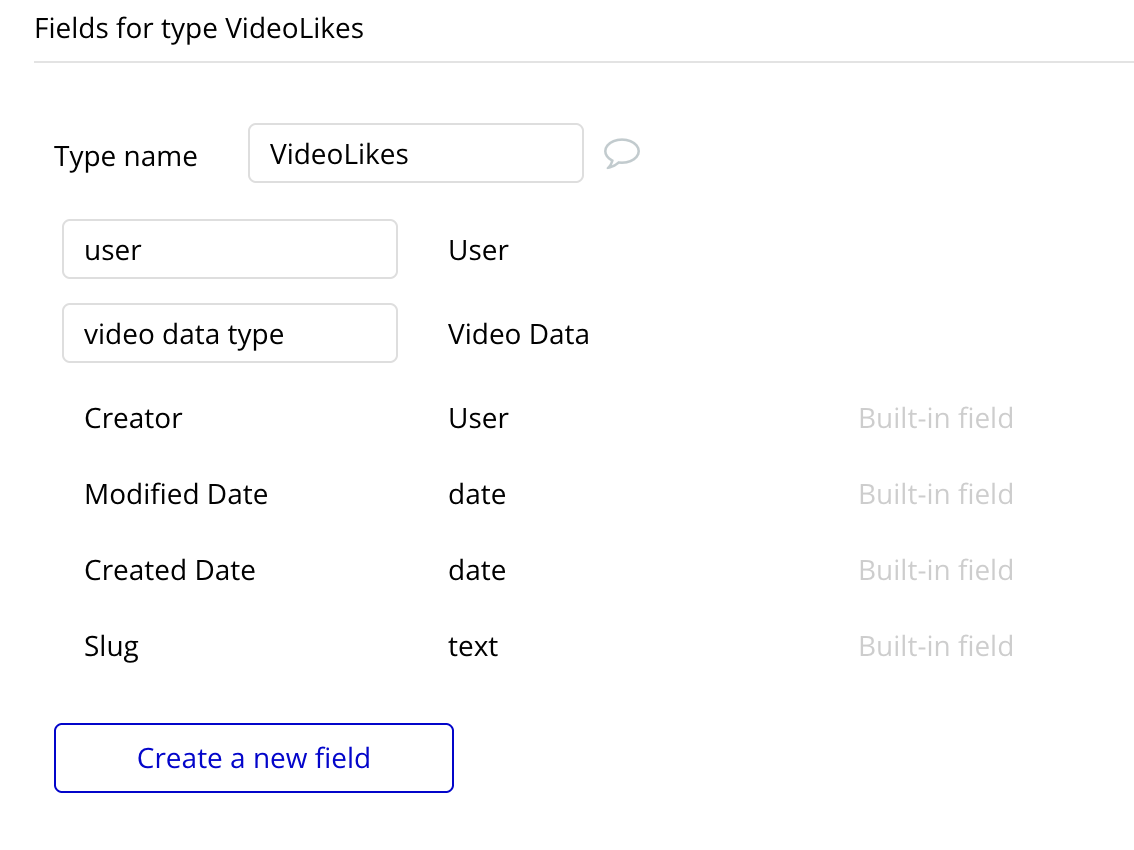Screen dimensions: 1134x850
Task: Click the date type in Modified Date row
Action: coord(477,494)
